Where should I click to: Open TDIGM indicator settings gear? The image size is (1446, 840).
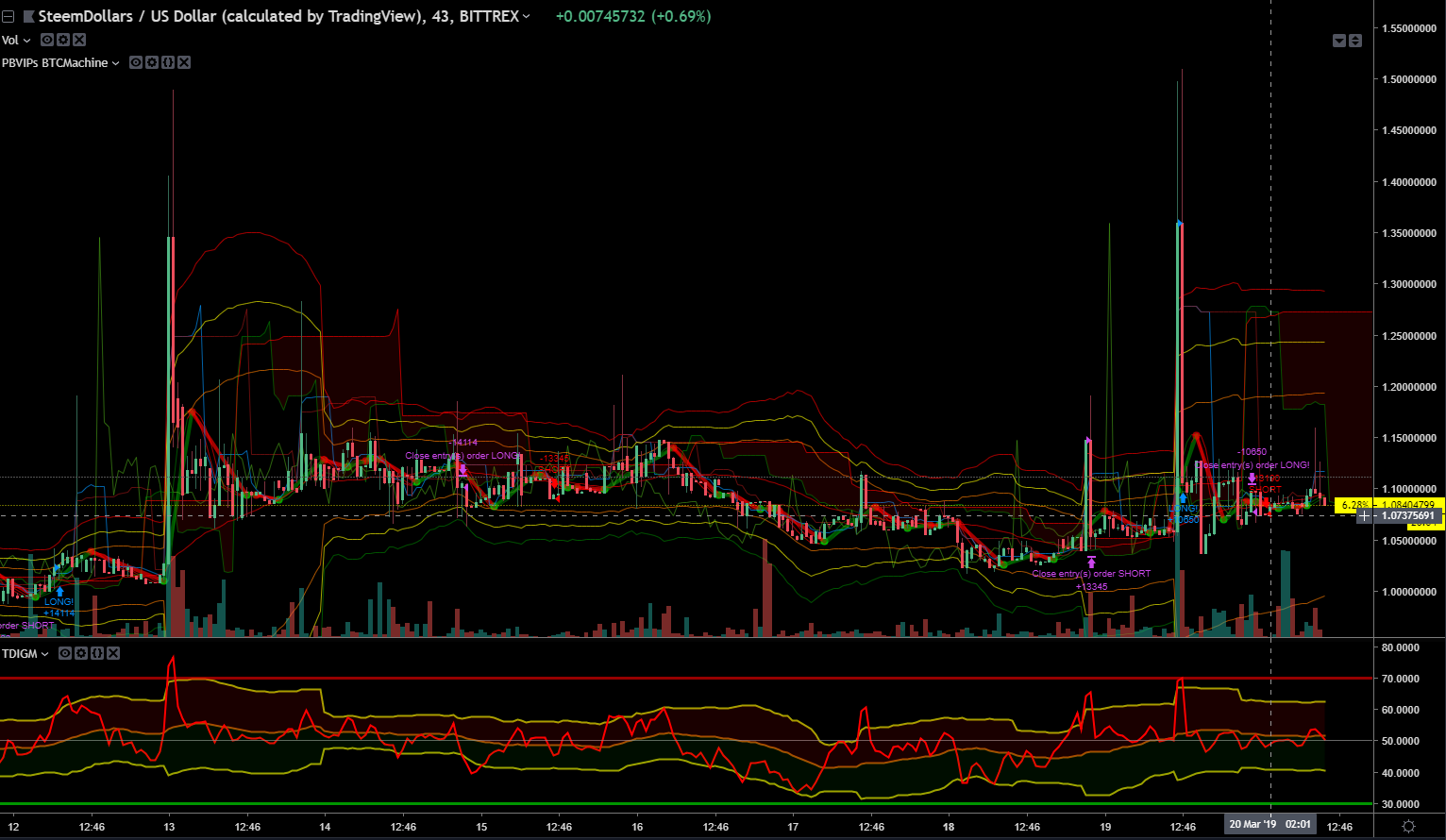click(x=81, y=653)
